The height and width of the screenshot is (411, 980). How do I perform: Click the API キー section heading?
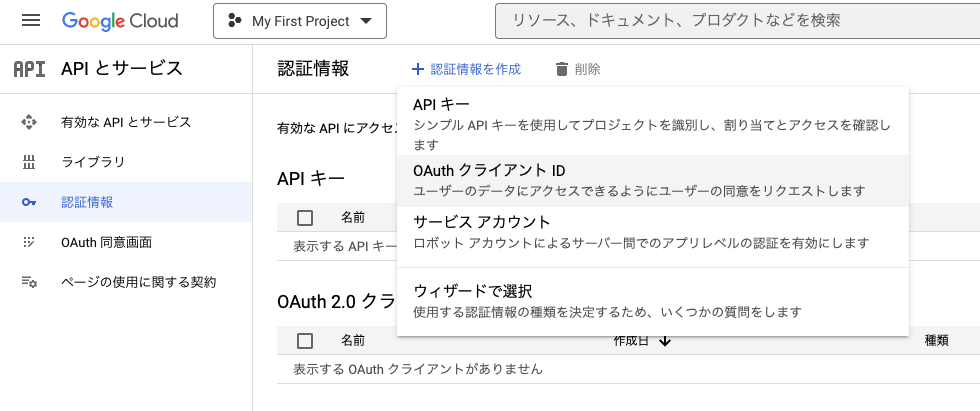[311, 179]
